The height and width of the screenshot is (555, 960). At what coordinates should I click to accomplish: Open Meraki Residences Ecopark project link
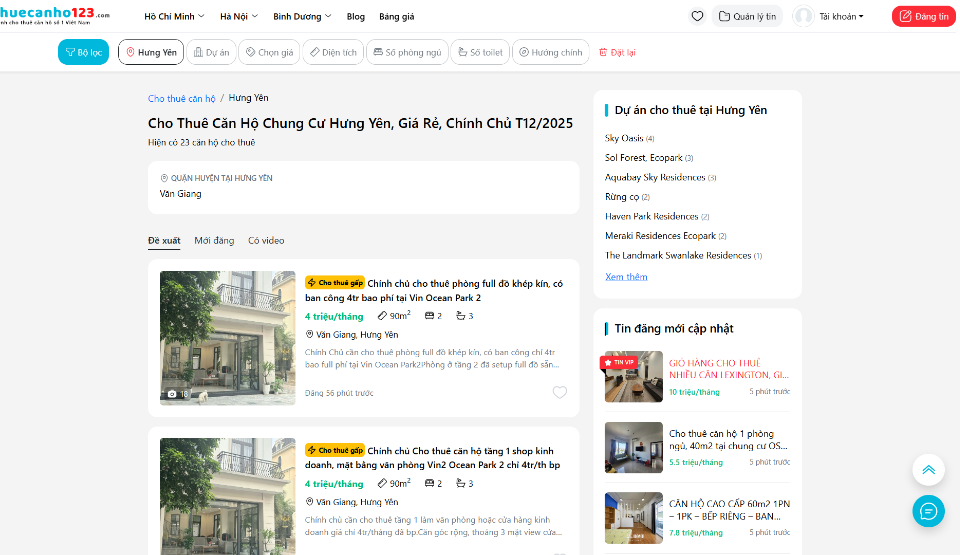click(666, 236)
